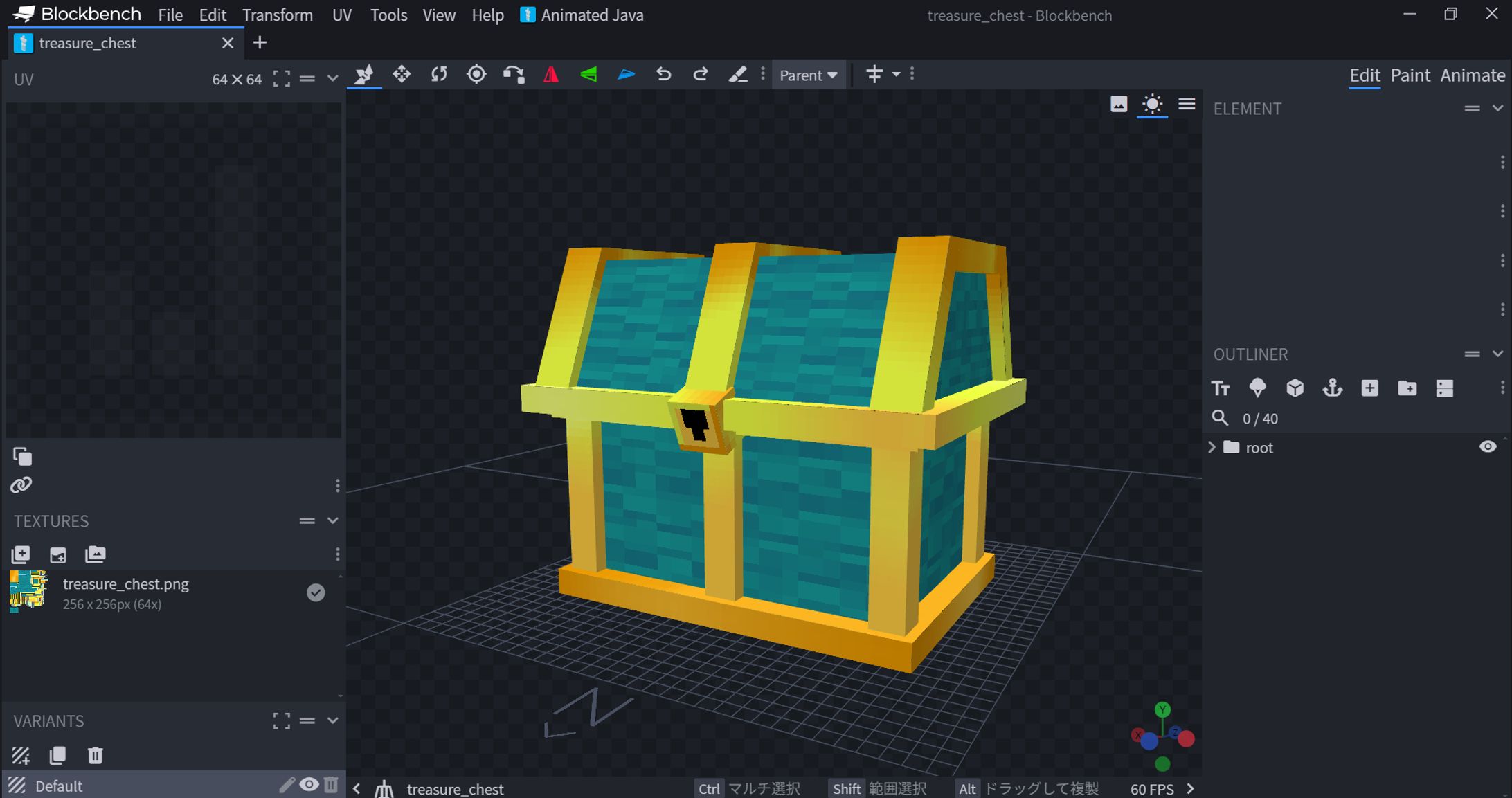
Task: Open the Parent rotation space dropdown
Action: pos(808,75)
